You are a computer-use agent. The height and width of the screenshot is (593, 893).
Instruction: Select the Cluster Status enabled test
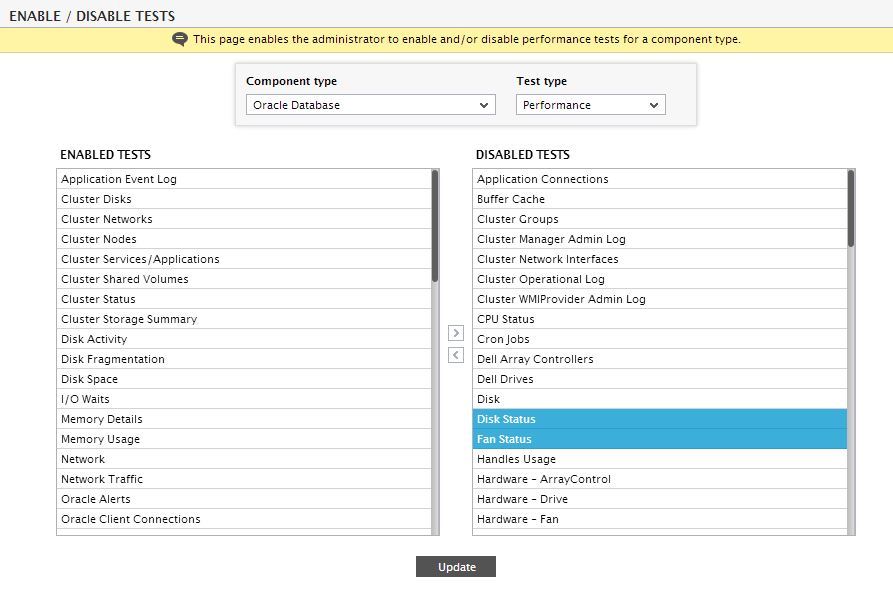[244, 298]
